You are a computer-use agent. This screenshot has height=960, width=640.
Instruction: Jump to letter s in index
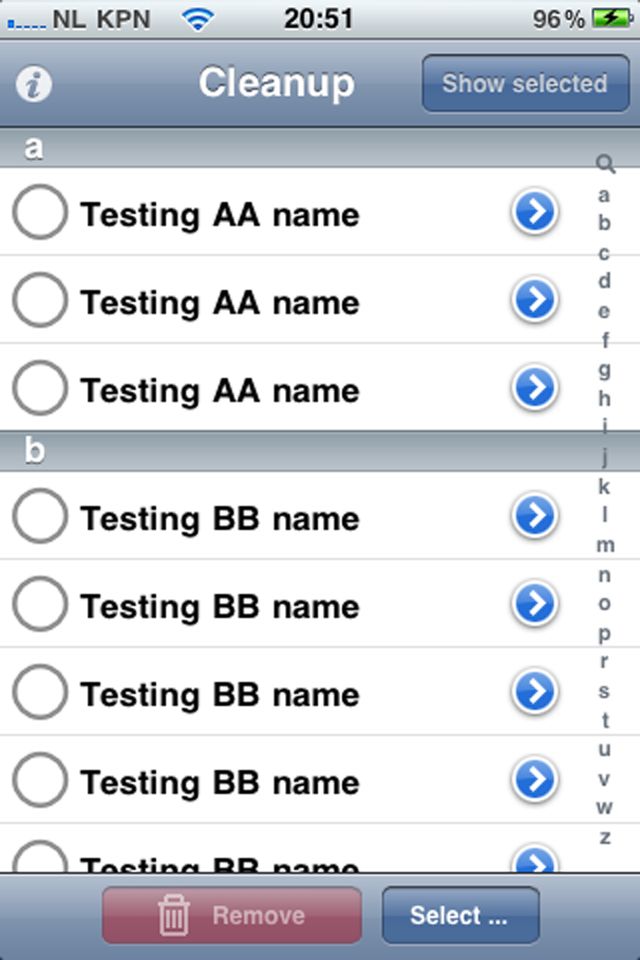(604, 691)
